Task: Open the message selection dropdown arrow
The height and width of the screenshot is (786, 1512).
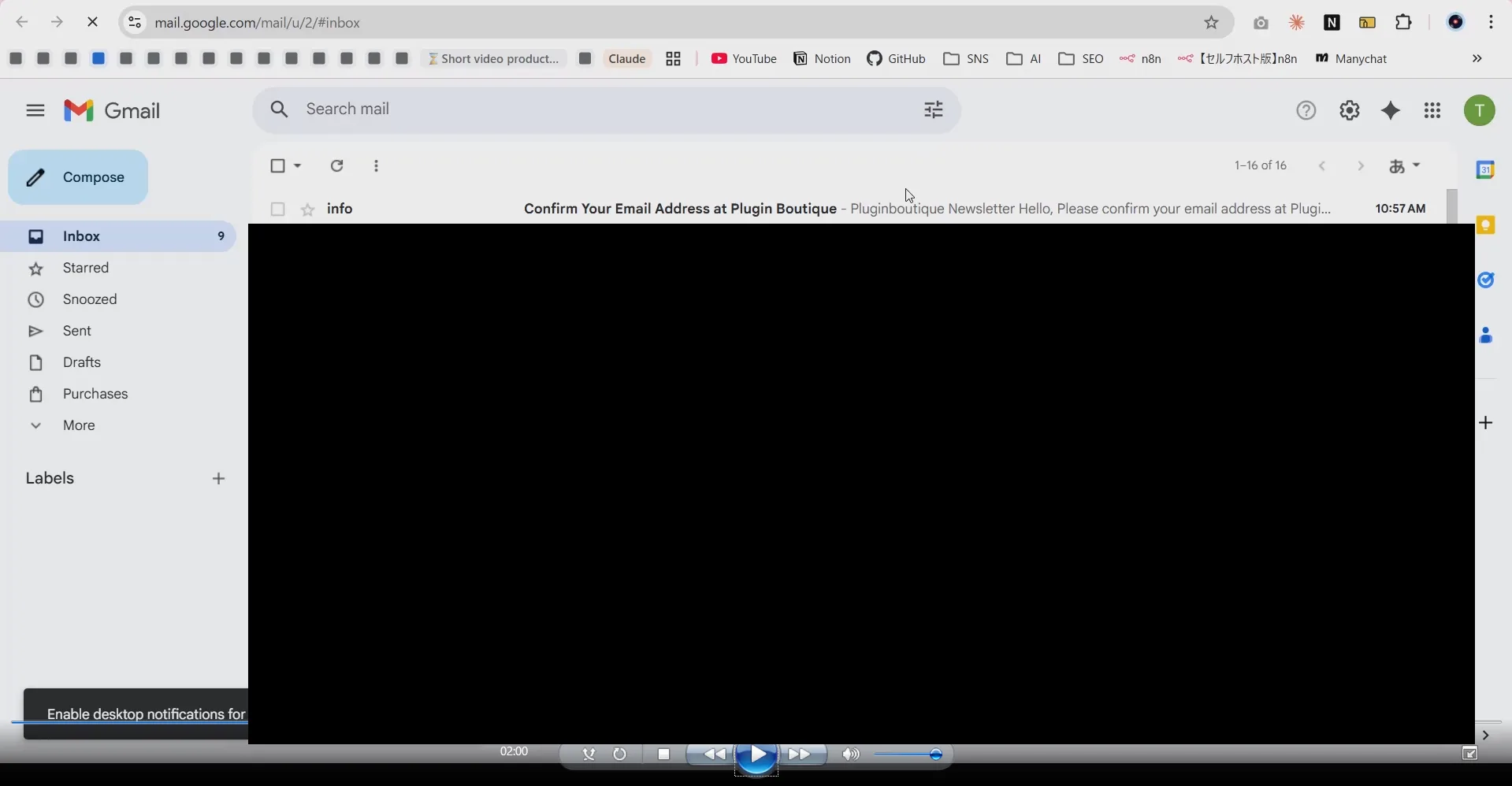Action: [296, 166]
